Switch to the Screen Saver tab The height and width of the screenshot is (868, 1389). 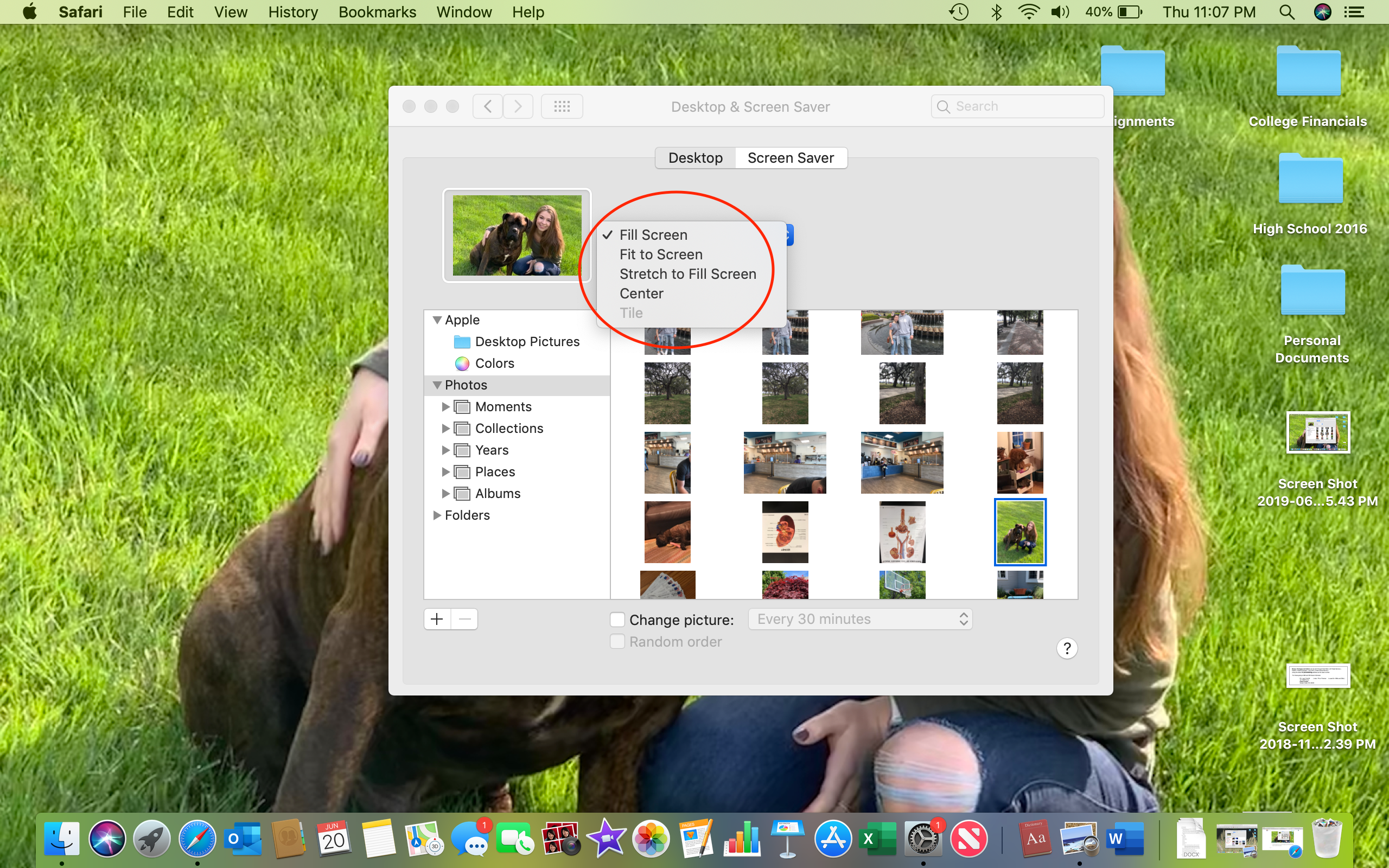790,158
